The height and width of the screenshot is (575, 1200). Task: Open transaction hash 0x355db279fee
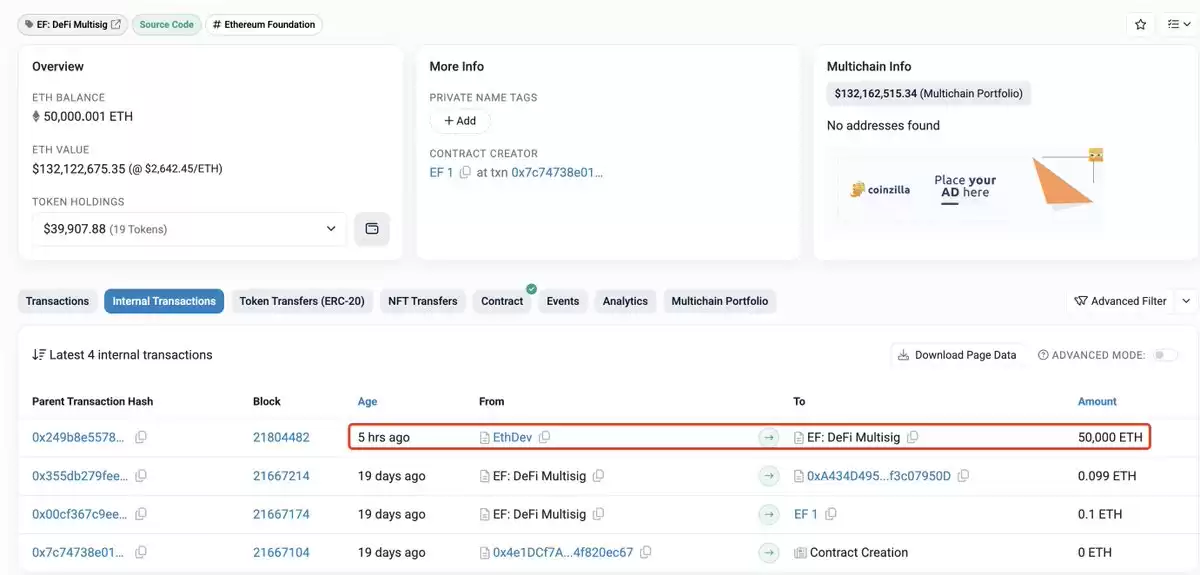(79, 476)
